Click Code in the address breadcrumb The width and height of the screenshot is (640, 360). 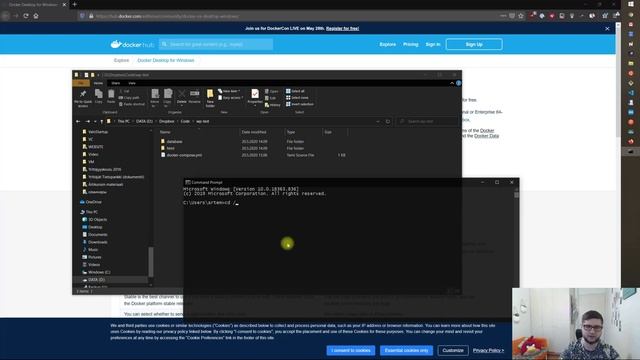pyautogui.click(x=185, y=121)
